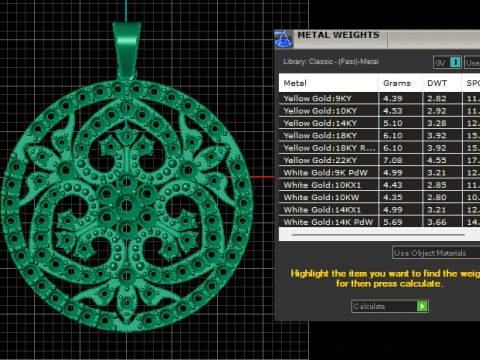Click the Calculate button
The image size is (480, 360).
point(390,306)
